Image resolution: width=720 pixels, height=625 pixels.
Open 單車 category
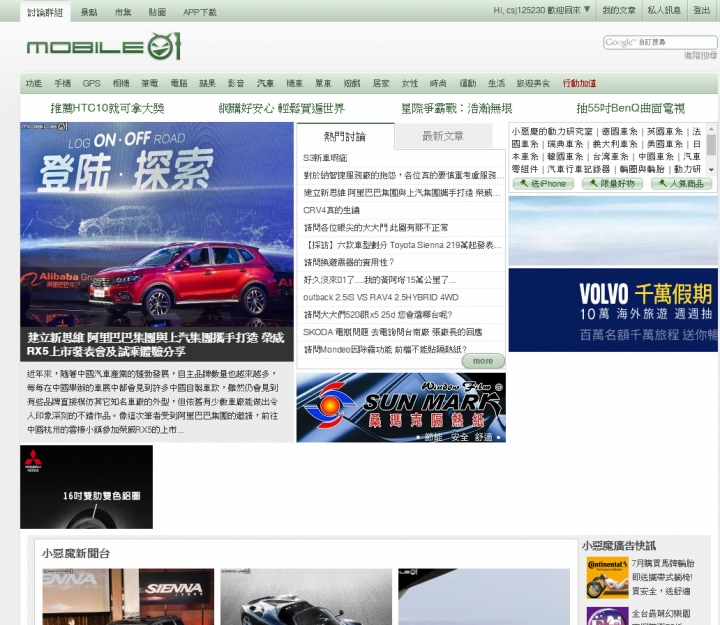click(x=323, y=84)
